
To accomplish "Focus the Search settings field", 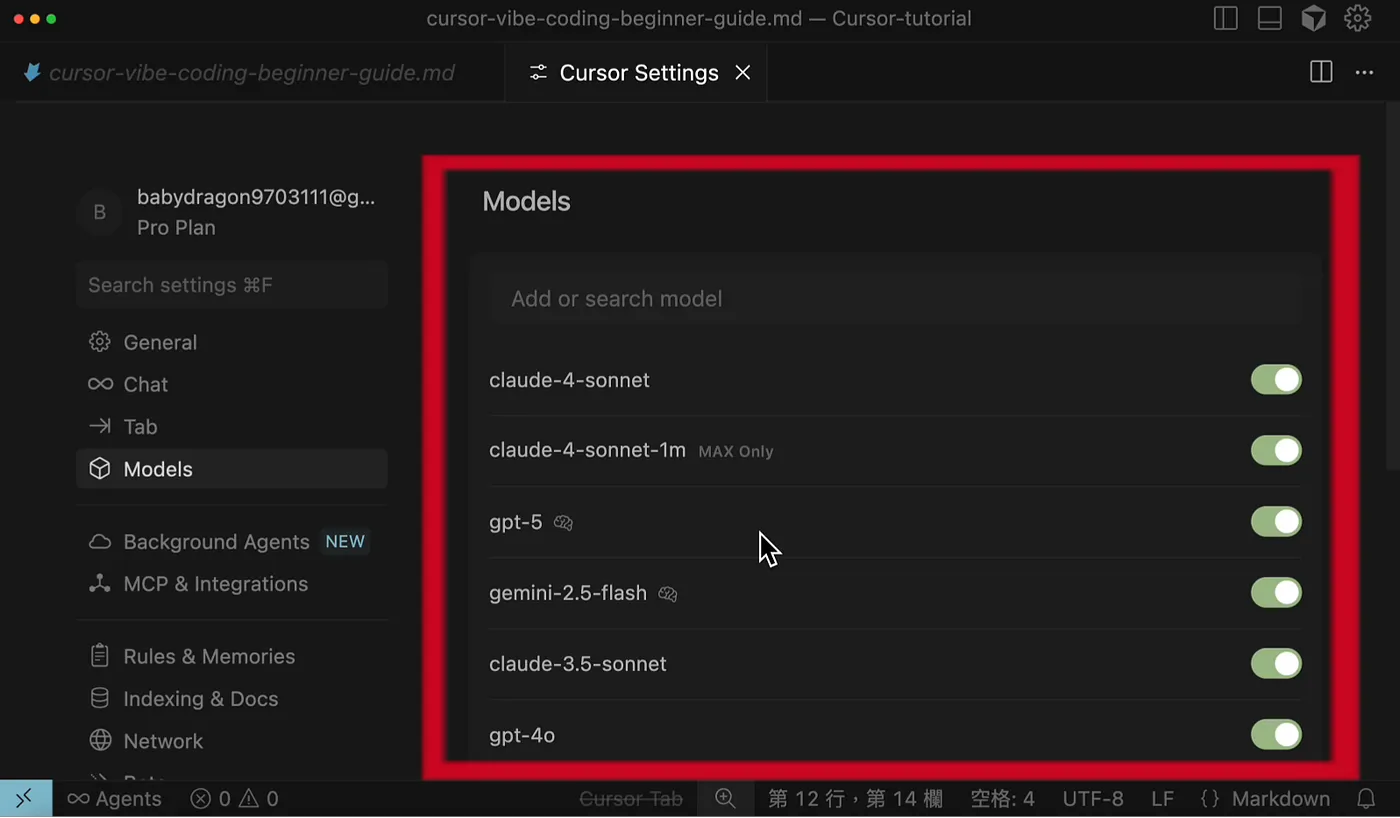I will 232,285.
